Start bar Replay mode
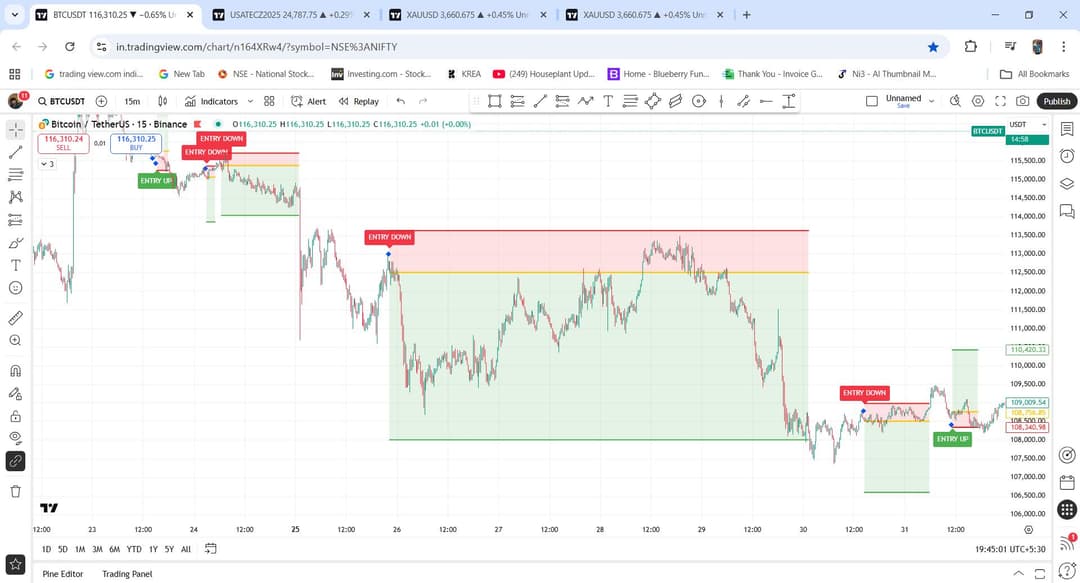The width and height of the screenshot is (1080, 583). pos(359,101)
